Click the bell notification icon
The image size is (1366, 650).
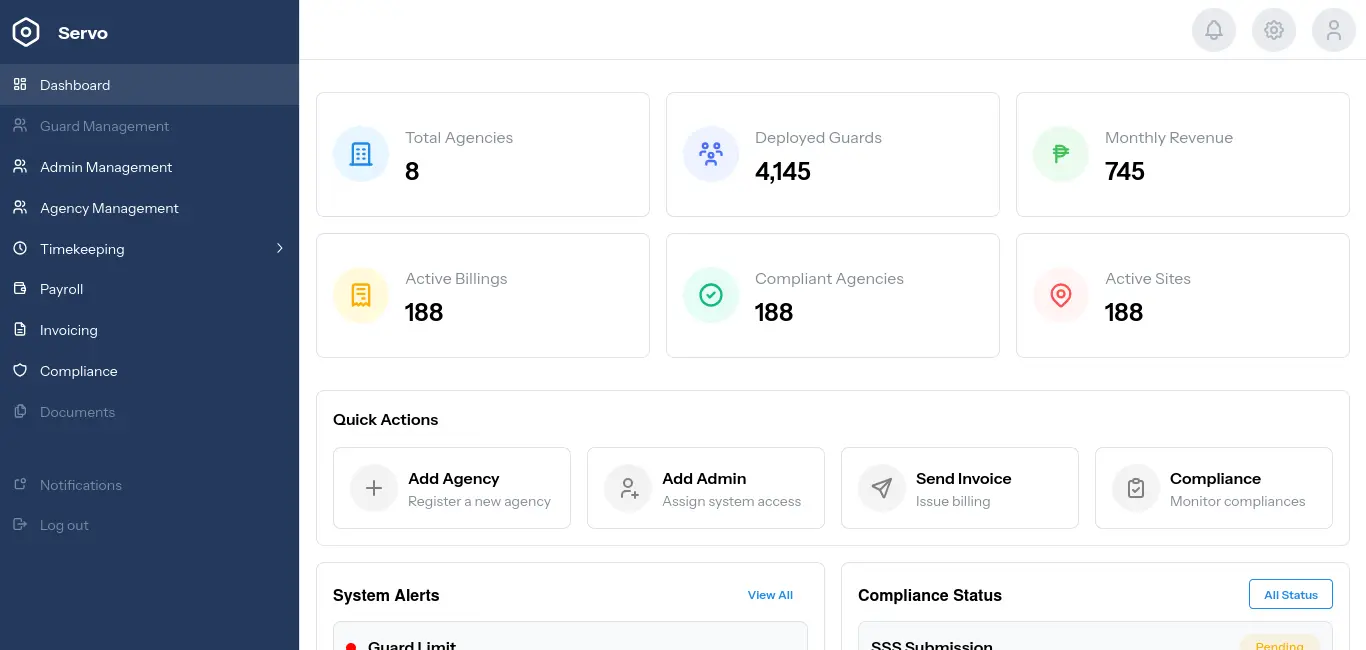1214,29
